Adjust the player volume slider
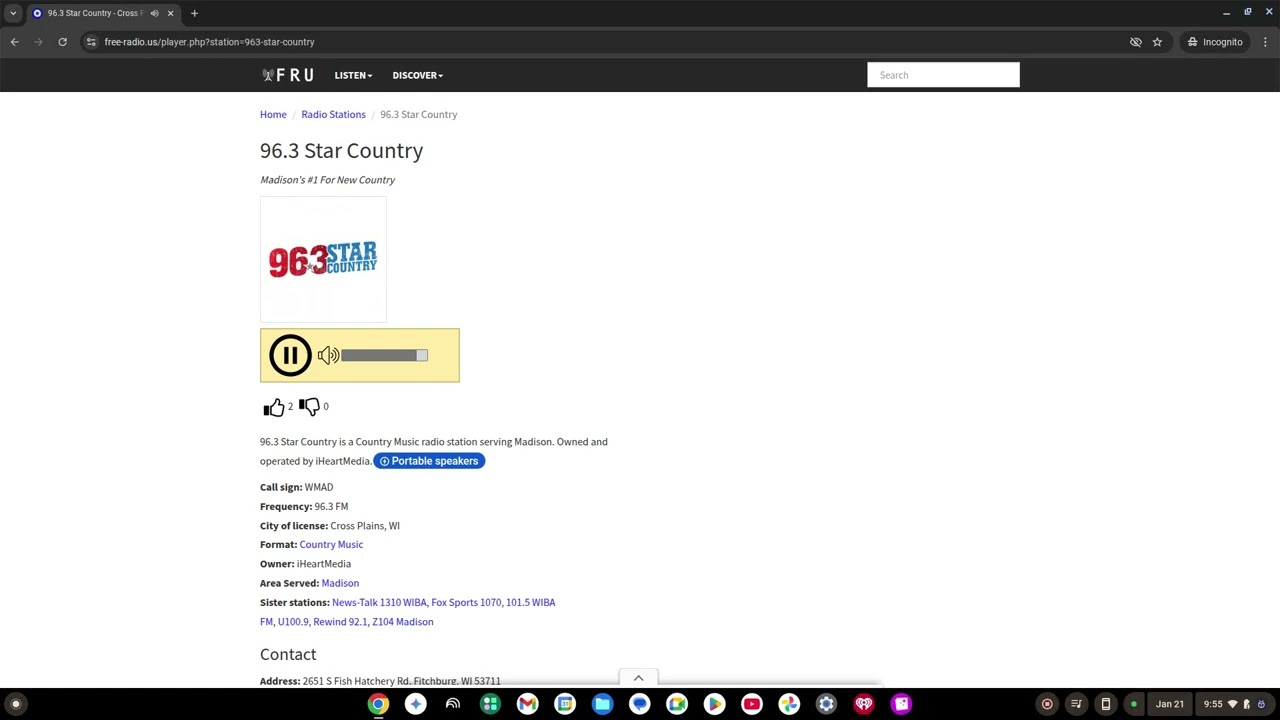Screen dimensions: 1280x720 384,355
